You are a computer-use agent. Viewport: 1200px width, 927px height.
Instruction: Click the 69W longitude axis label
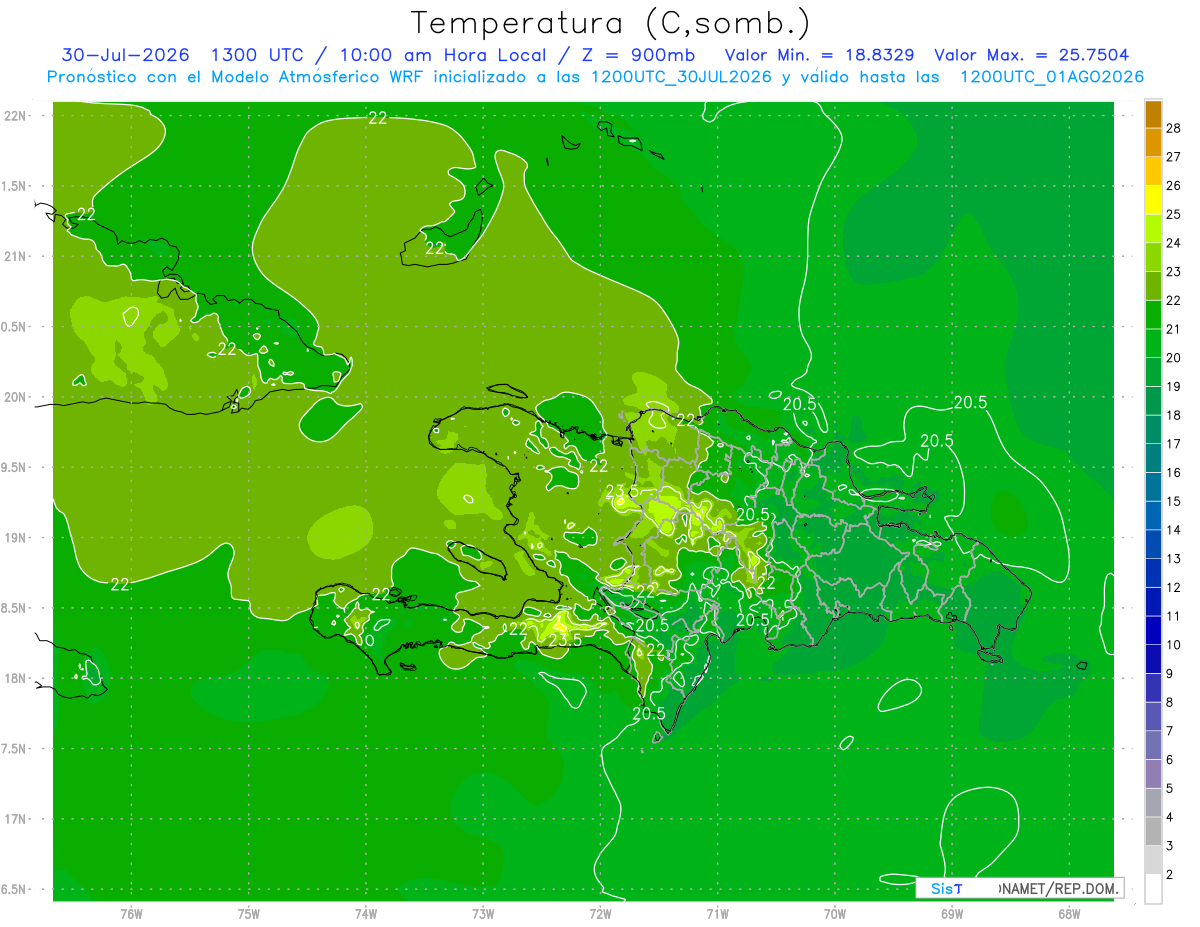(952, 914)
